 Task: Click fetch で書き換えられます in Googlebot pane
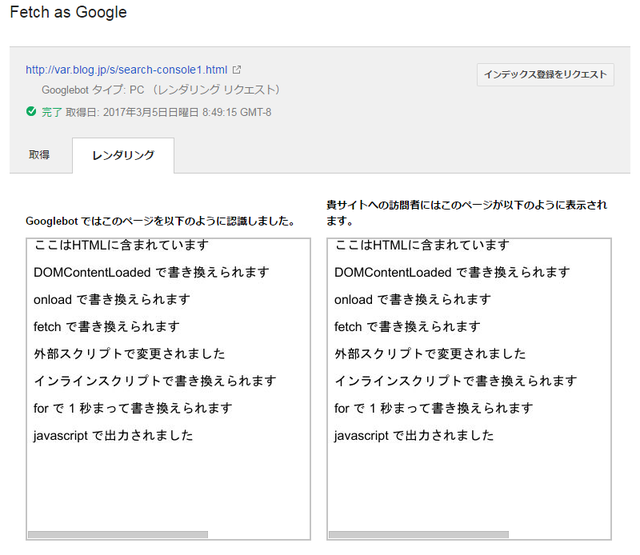(x=107, y=326)
